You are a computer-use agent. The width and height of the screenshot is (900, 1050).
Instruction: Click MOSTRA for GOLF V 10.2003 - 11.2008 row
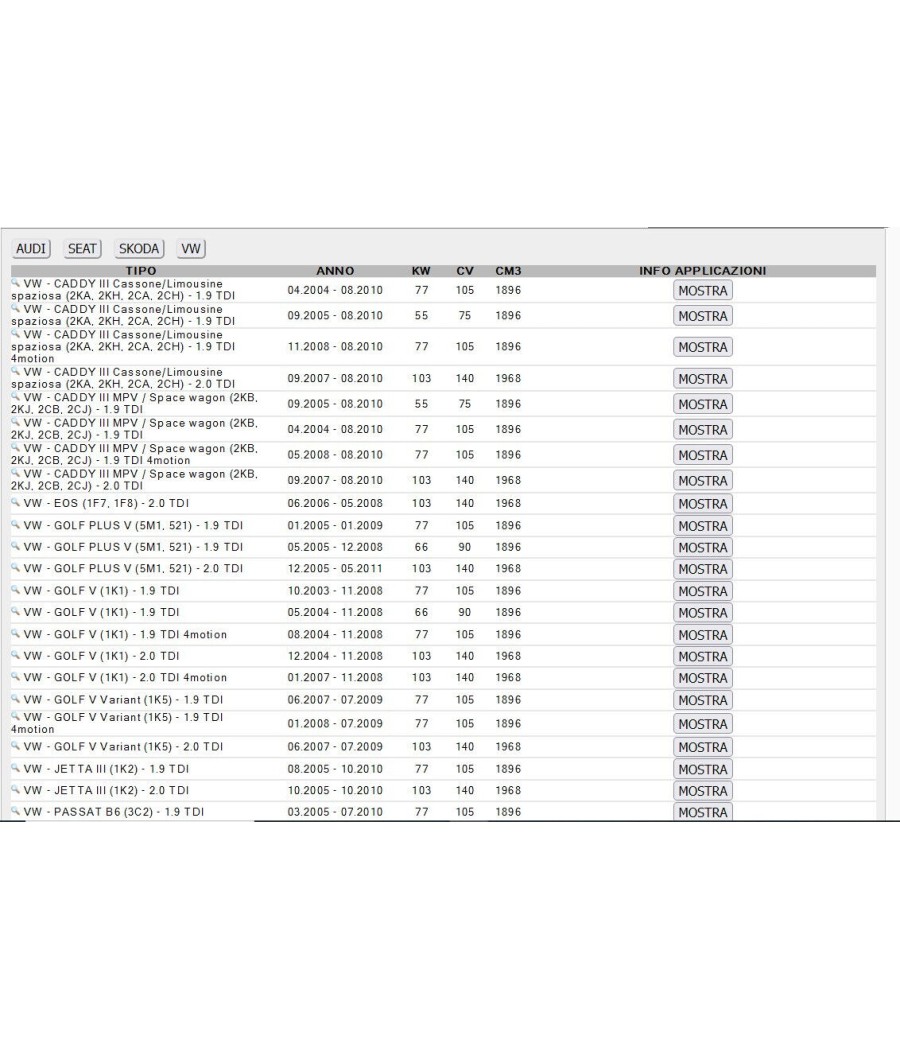point(702,591)
